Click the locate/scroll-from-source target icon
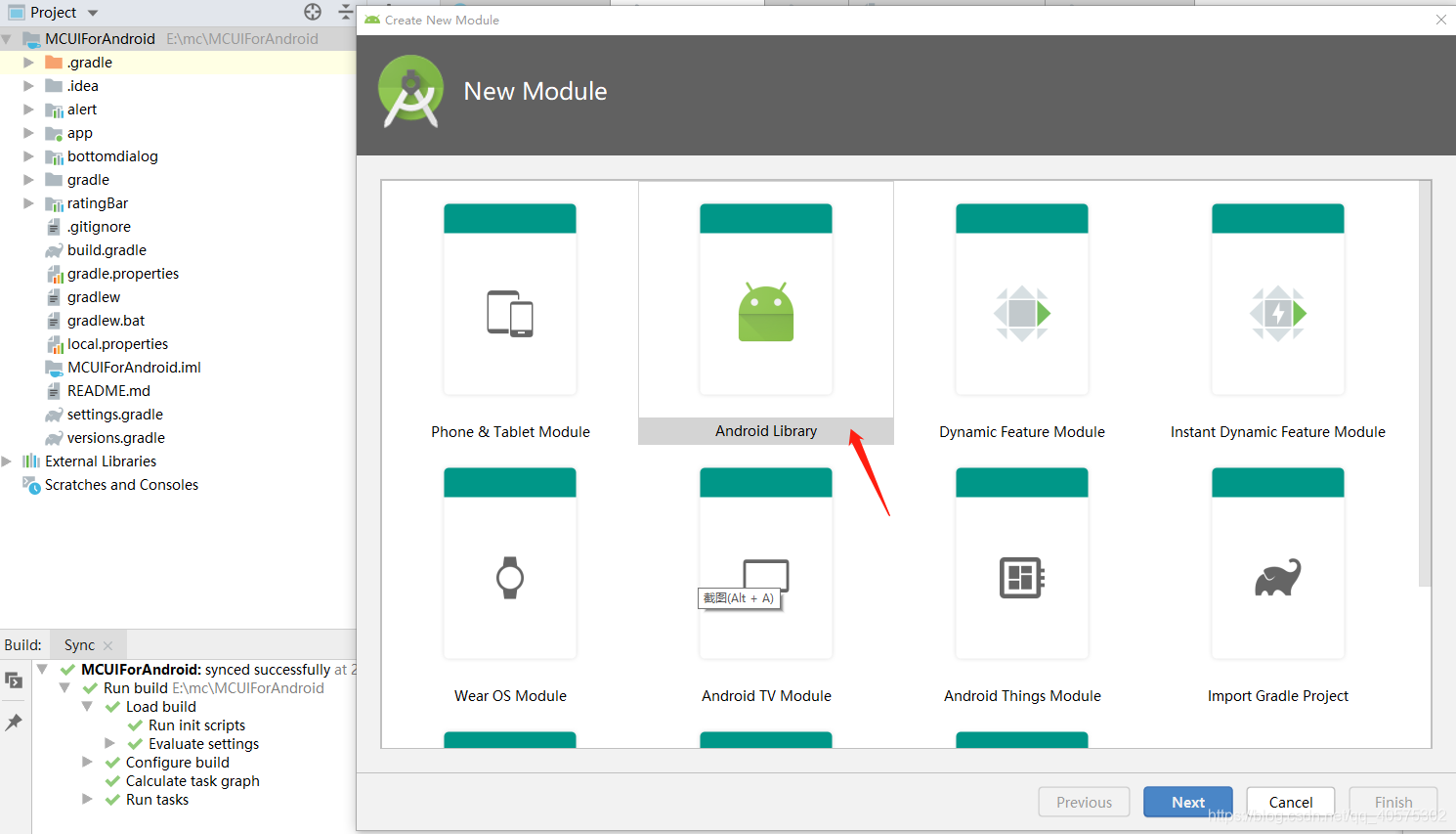Viewport: 1456px width, 834px height. [313, 12]
